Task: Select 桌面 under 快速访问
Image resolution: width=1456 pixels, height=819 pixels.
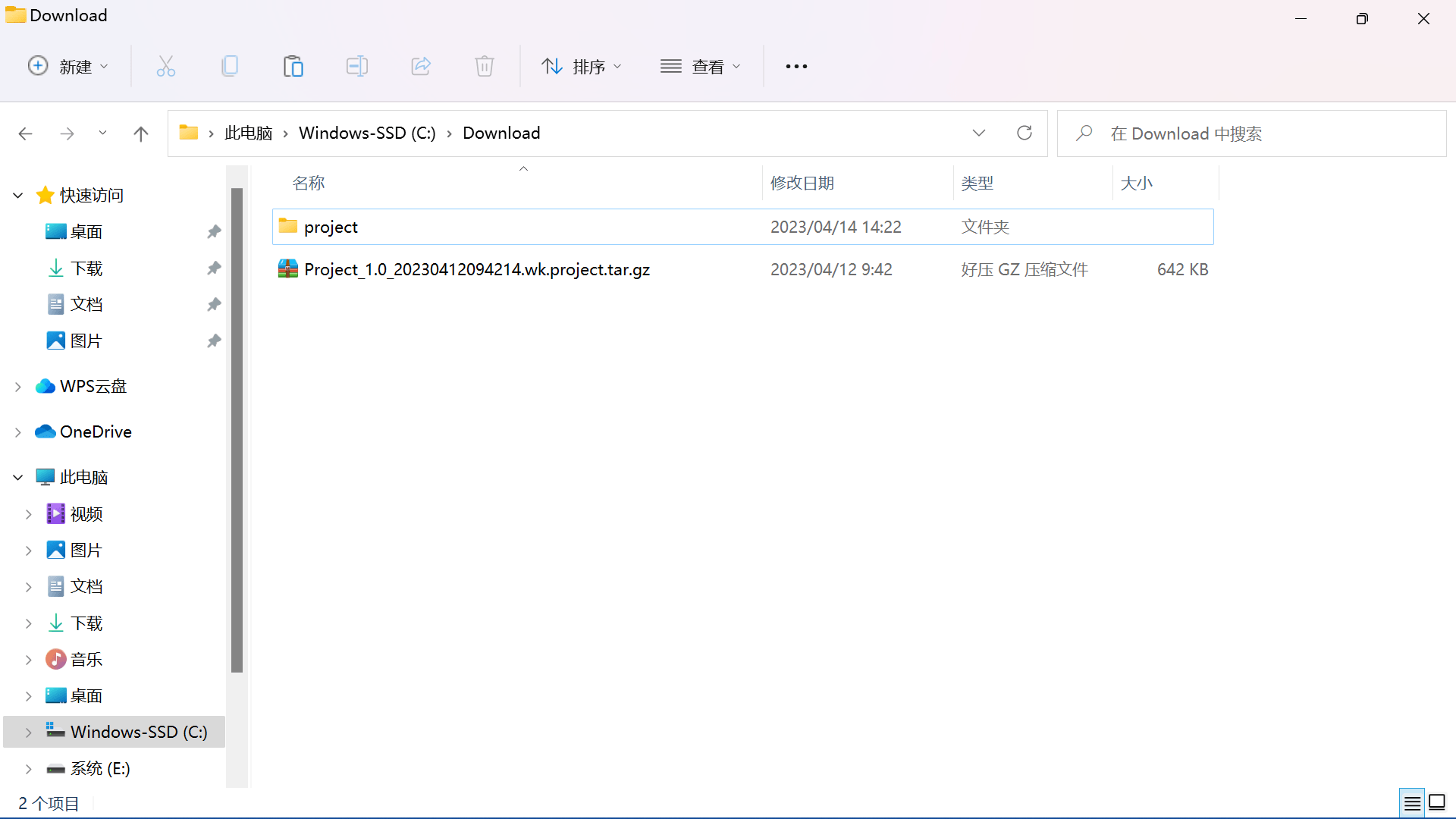Action: click(x=86, y=232)
